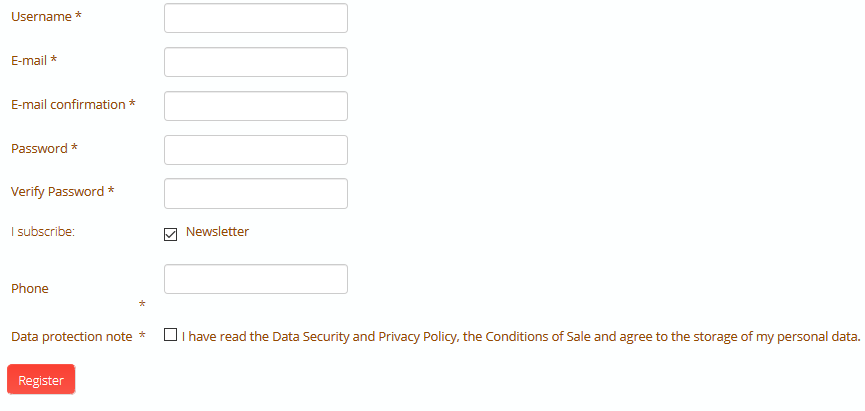Click the Phone label text
This screenshot has width=865, height=411.
(30, 289)
